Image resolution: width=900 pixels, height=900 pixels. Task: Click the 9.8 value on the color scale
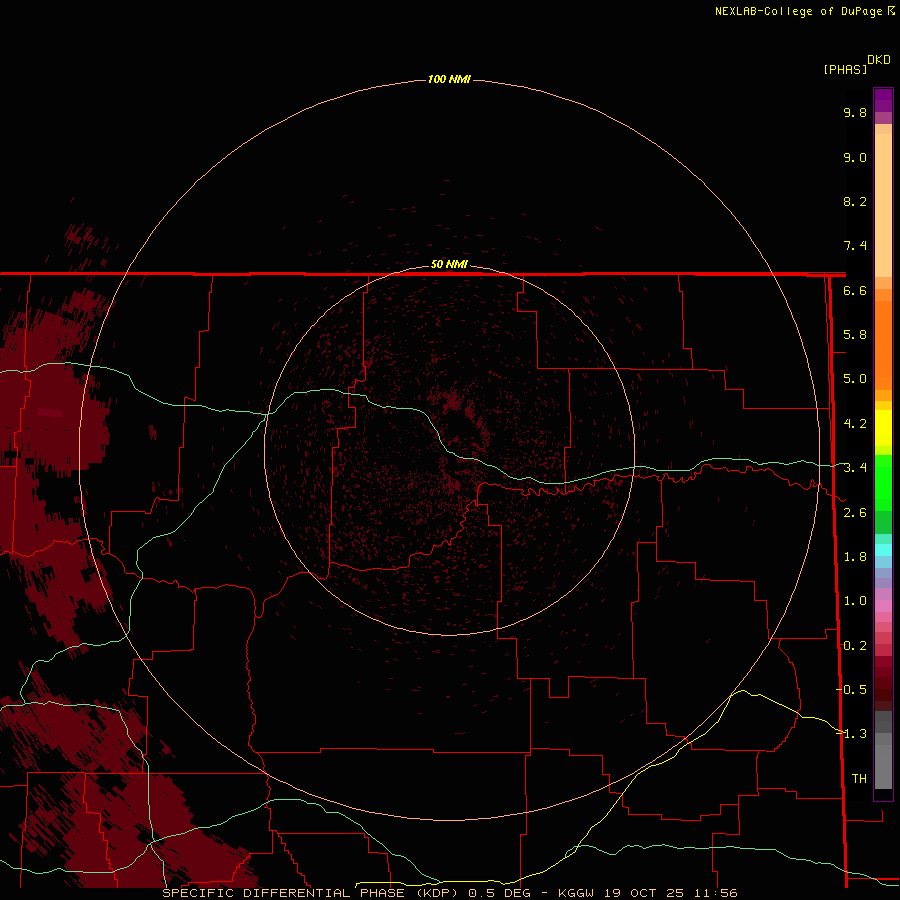point(855,112)
